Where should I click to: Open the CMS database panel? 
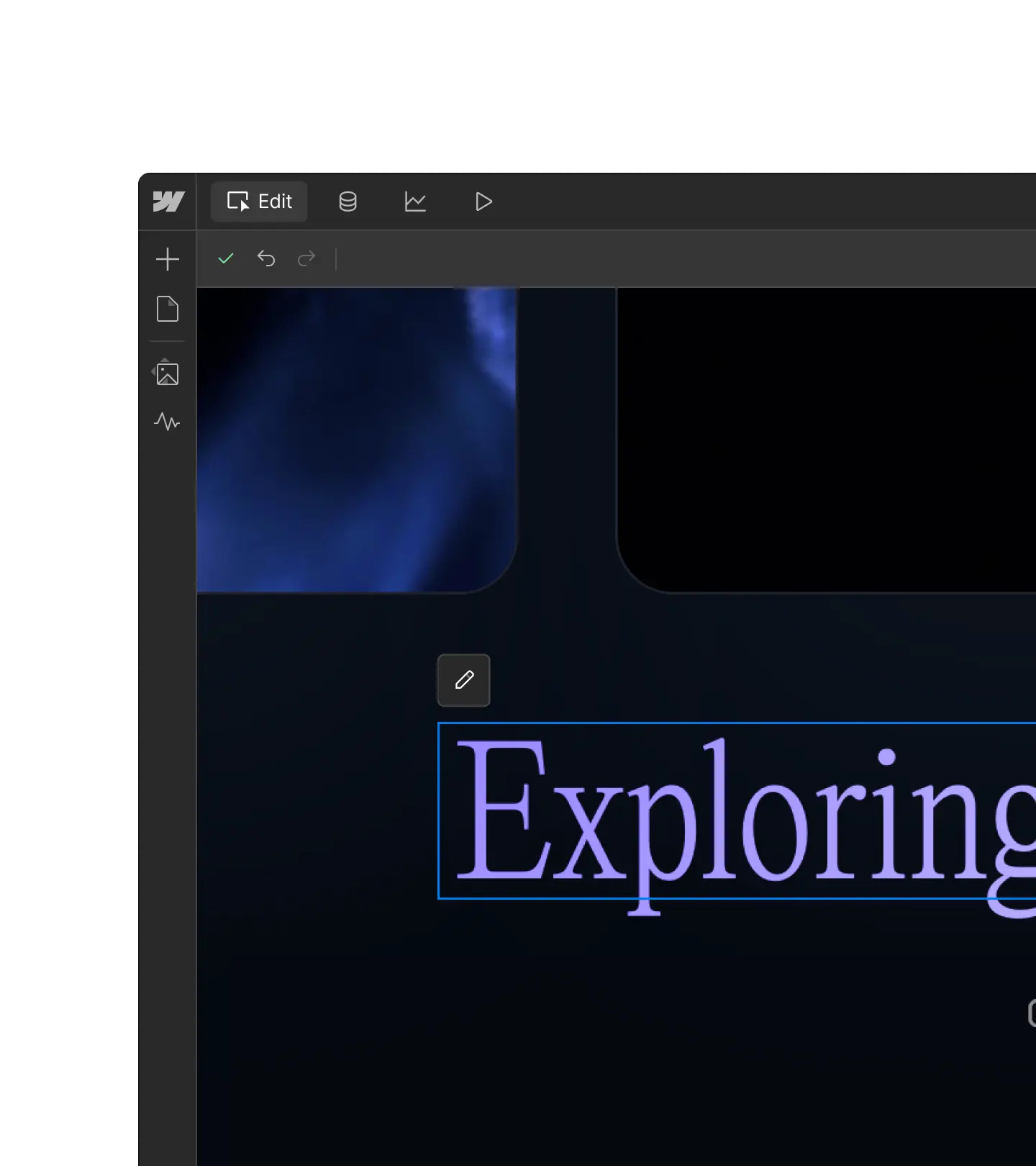(347, 202)
